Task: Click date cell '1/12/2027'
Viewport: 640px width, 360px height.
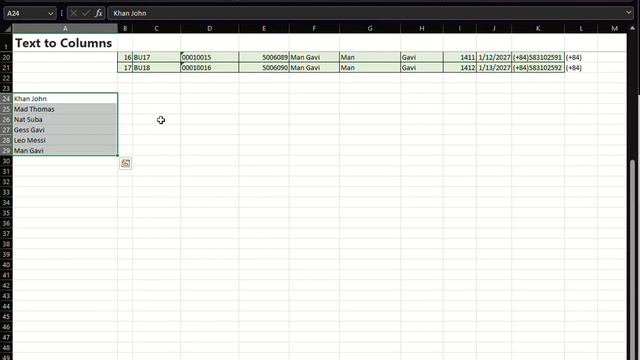Action: coord(494,57)
